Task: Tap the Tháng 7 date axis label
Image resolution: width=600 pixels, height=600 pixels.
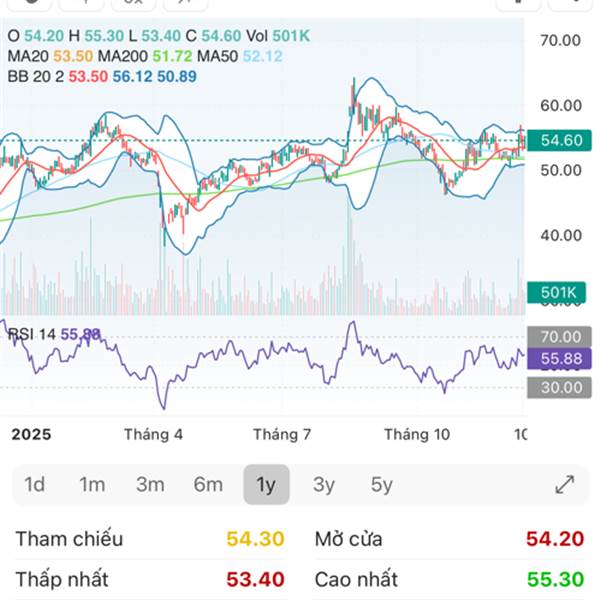Action: pos(281,434)
